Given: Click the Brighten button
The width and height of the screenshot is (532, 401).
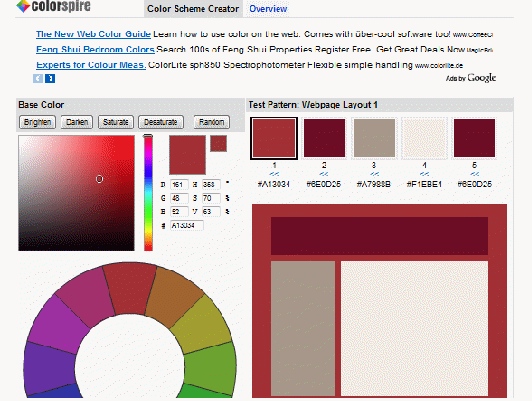Looking at the screenshot, I should [x=37, y=122].
